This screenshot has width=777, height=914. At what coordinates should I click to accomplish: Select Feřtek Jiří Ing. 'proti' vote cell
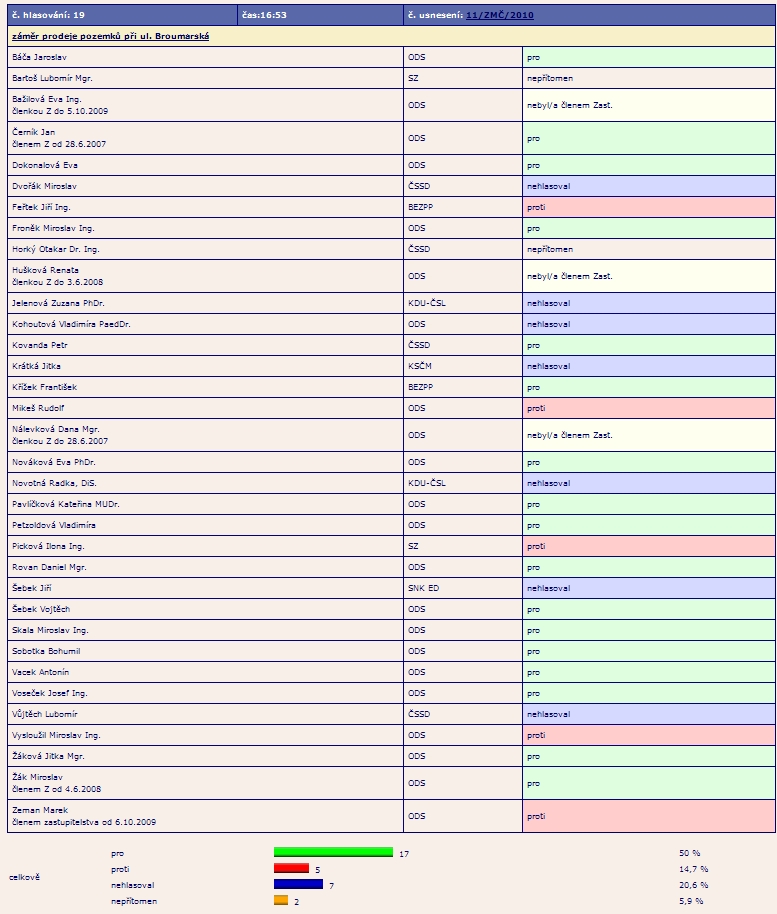[648, 207]
